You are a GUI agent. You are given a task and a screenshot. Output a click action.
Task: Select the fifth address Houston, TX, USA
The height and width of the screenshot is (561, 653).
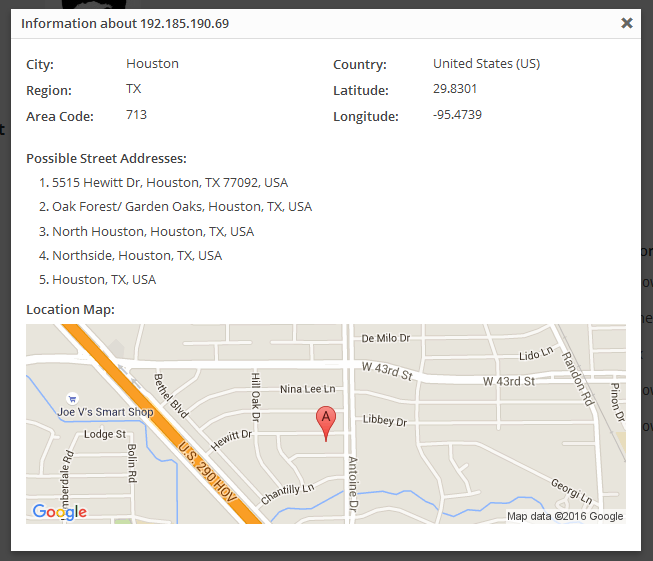coord(104,279)
